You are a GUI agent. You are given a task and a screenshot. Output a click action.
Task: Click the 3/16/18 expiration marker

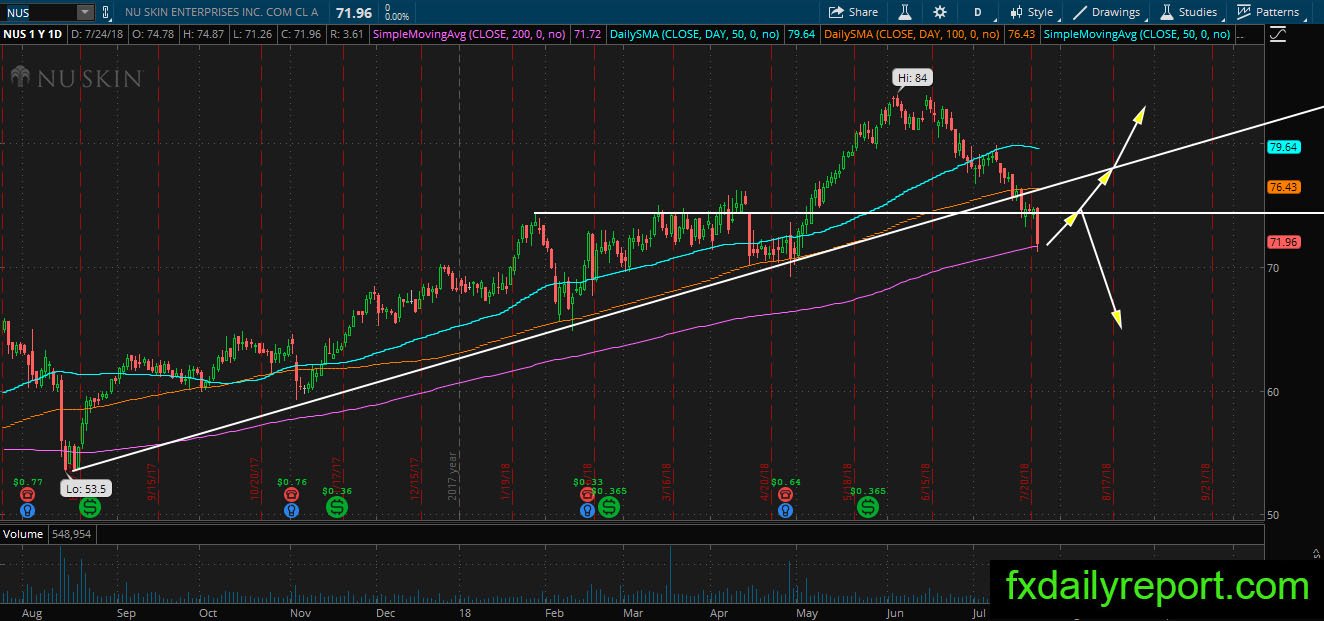668,481
